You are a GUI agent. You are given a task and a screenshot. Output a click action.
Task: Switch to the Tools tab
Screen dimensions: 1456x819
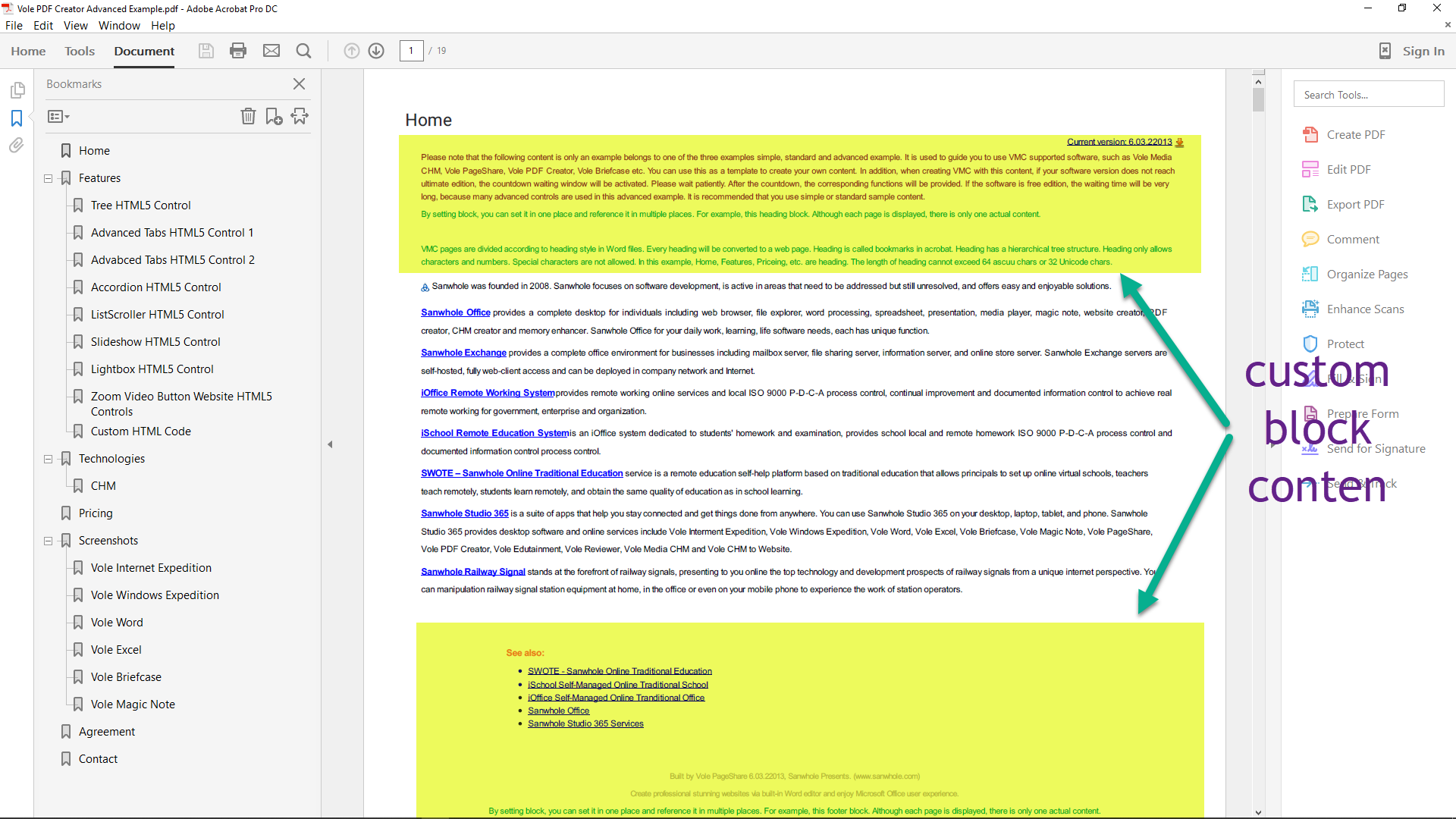[80, 51]
